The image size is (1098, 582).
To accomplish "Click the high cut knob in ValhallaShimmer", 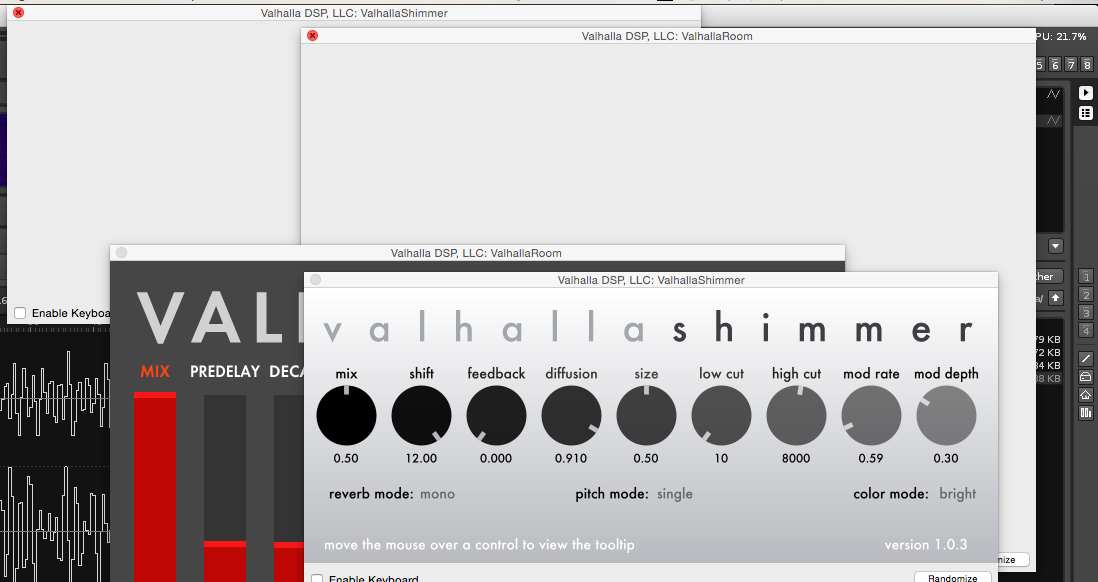I will 796,415.
